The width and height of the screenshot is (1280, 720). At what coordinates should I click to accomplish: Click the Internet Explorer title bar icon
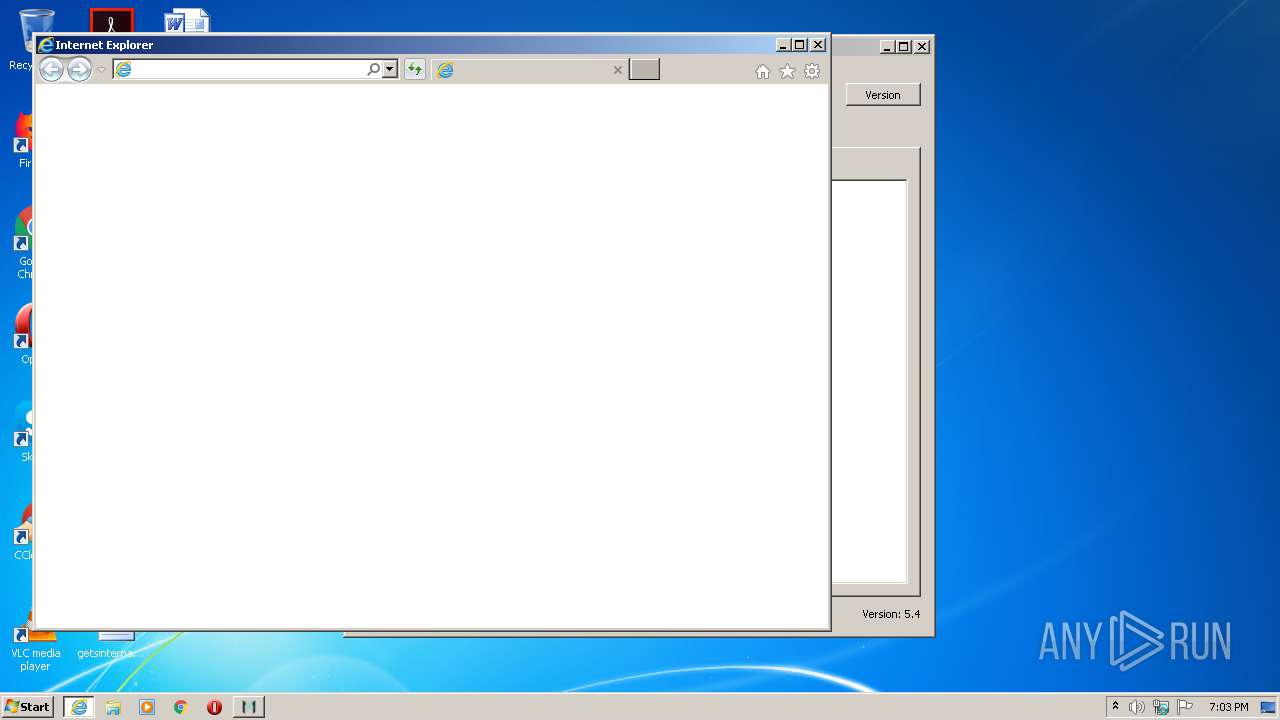45,45
